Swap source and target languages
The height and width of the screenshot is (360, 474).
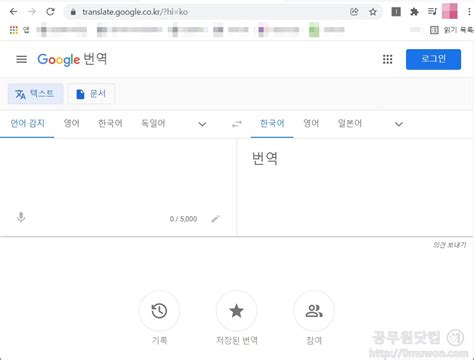click(x=237, y=124)
